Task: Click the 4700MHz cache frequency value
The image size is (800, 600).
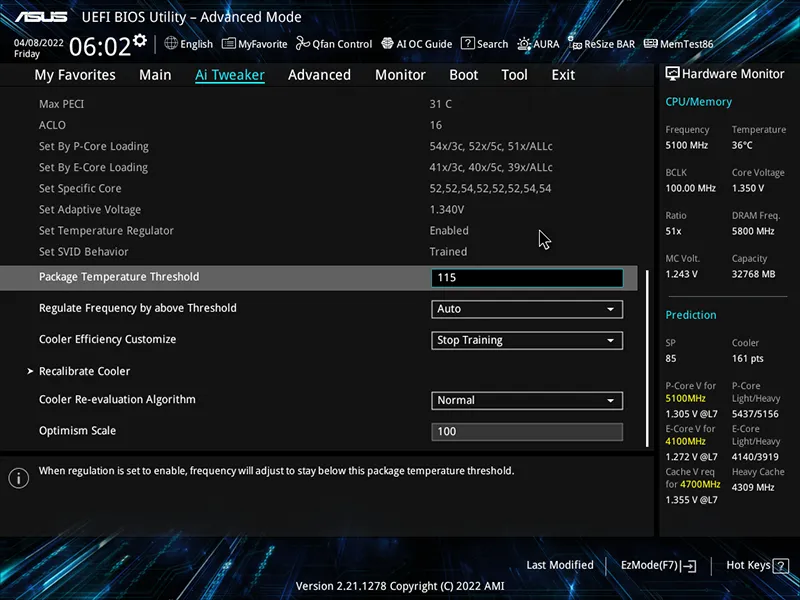Action: pos(700,484)
